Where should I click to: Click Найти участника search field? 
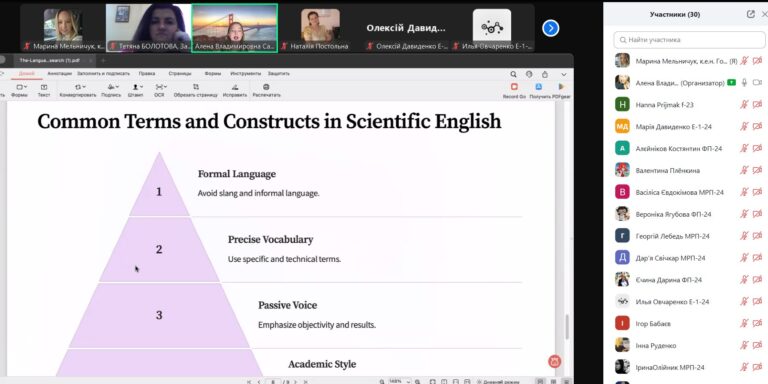pos(689,40)
